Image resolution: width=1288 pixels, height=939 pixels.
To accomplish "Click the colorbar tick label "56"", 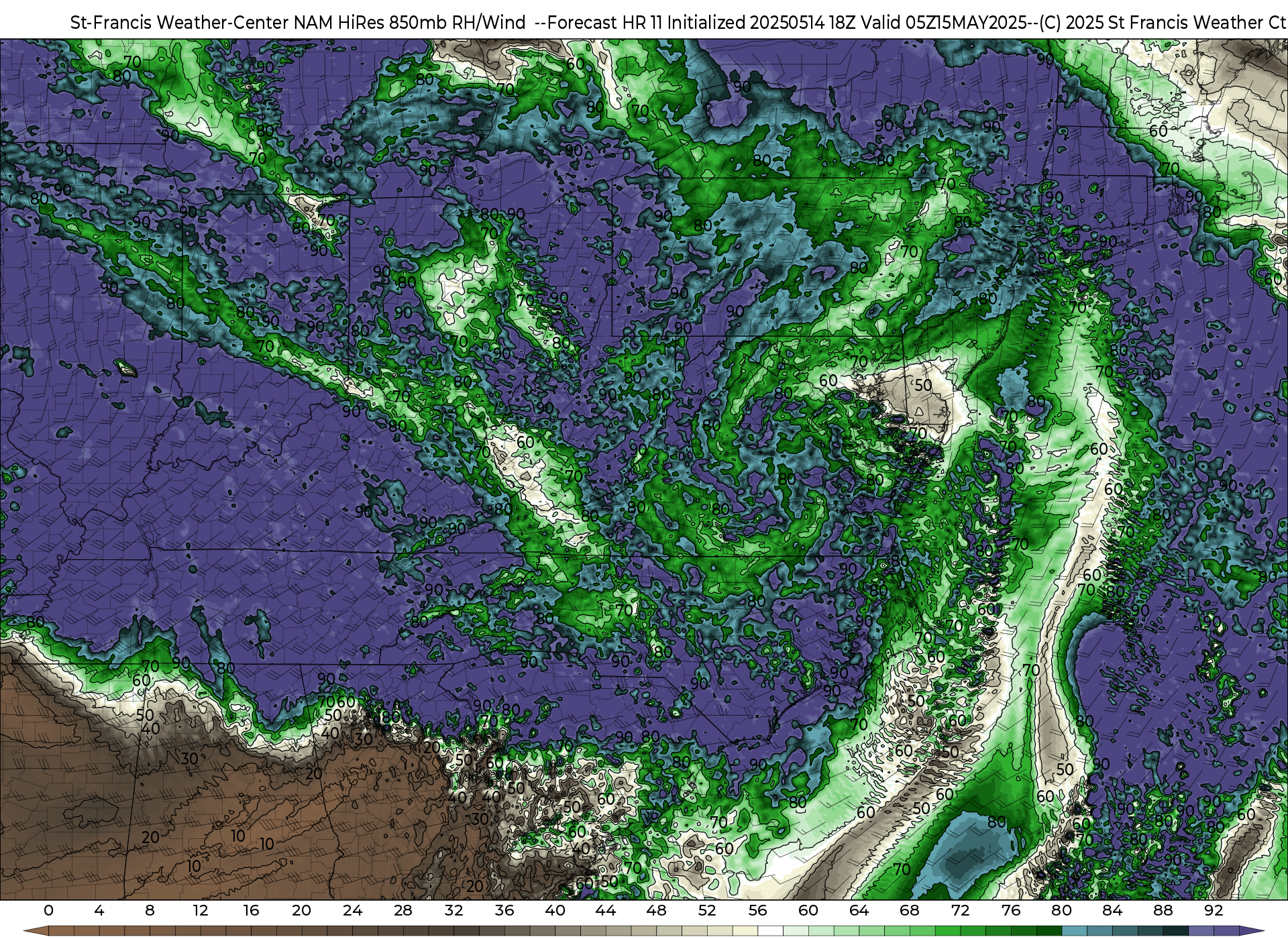I will (757, 910).
